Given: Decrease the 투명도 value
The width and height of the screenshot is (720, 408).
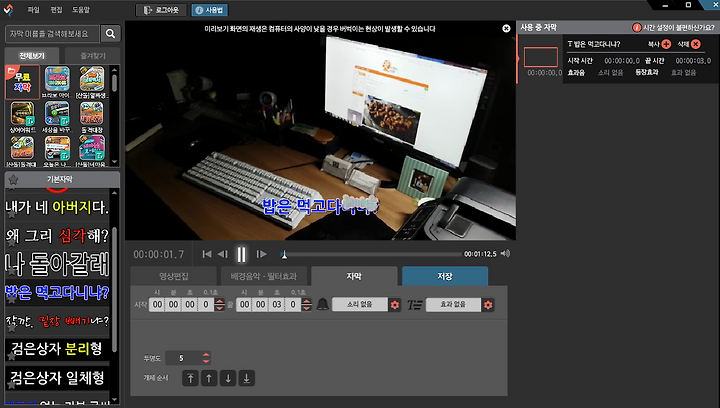Looking at the screenshot, I should click(x=206, y=361).
